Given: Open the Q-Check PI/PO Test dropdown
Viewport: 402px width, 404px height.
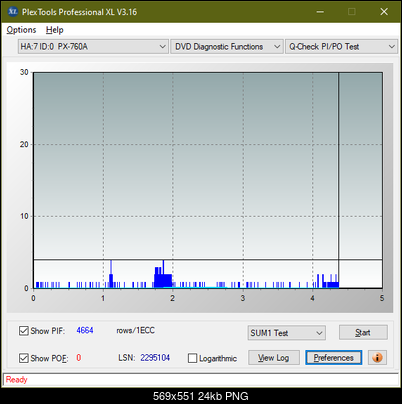Looking at the screenshot, I should tap(341, 47).
